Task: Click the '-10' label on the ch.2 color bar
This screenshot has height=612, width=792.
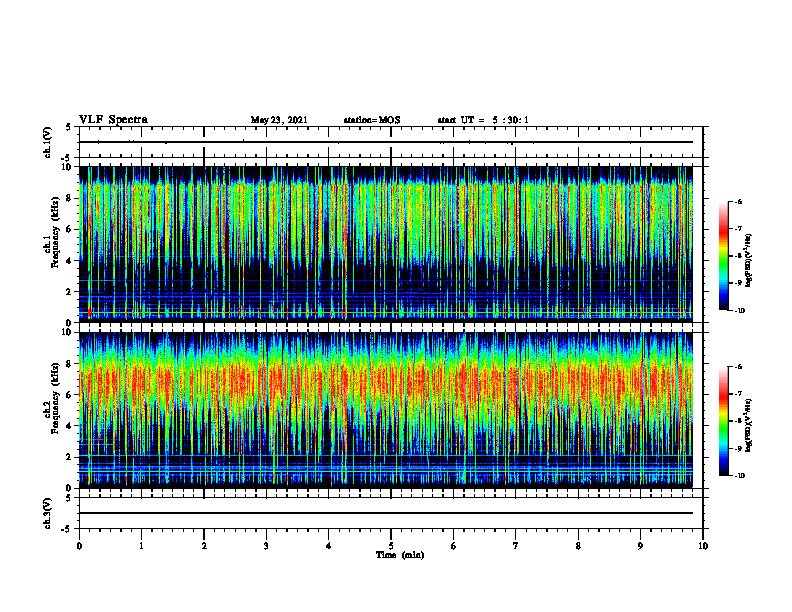Action: 739,476
